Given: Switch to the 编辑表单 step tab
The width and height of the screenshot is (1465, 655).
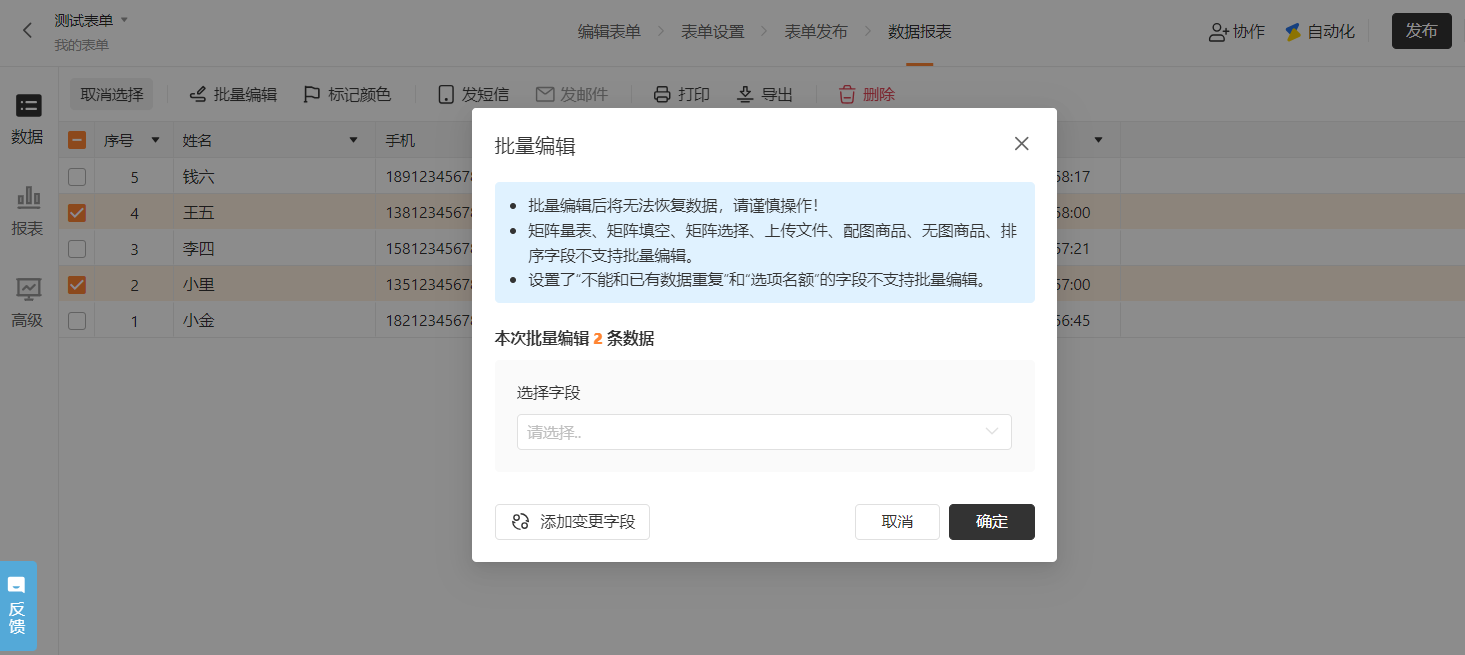Looking at the screenshot, I should (x=609, y=32).
